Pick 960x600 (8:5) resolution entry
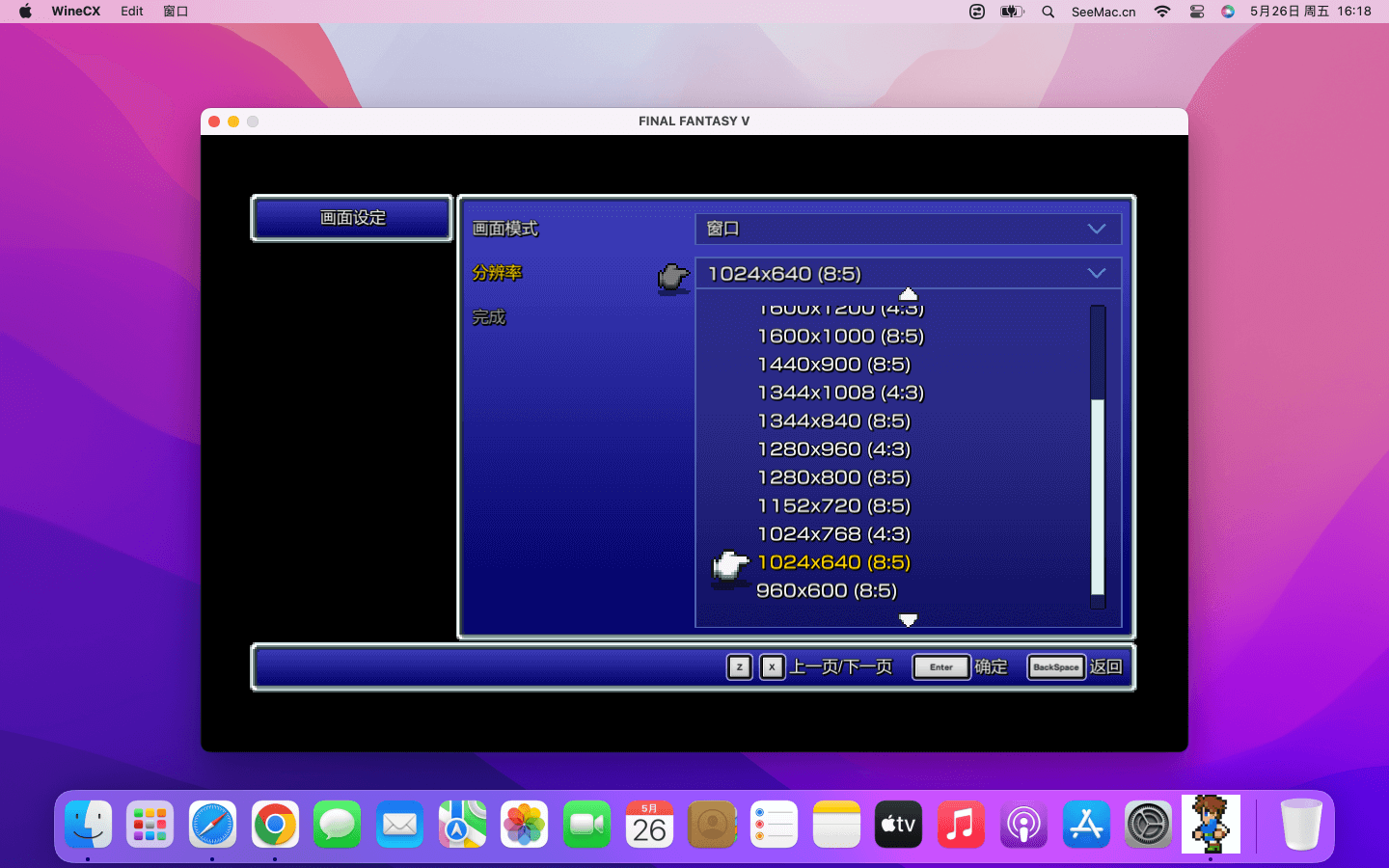The image size is (1389, 868). pyautogui.click(x=827, y=590)
